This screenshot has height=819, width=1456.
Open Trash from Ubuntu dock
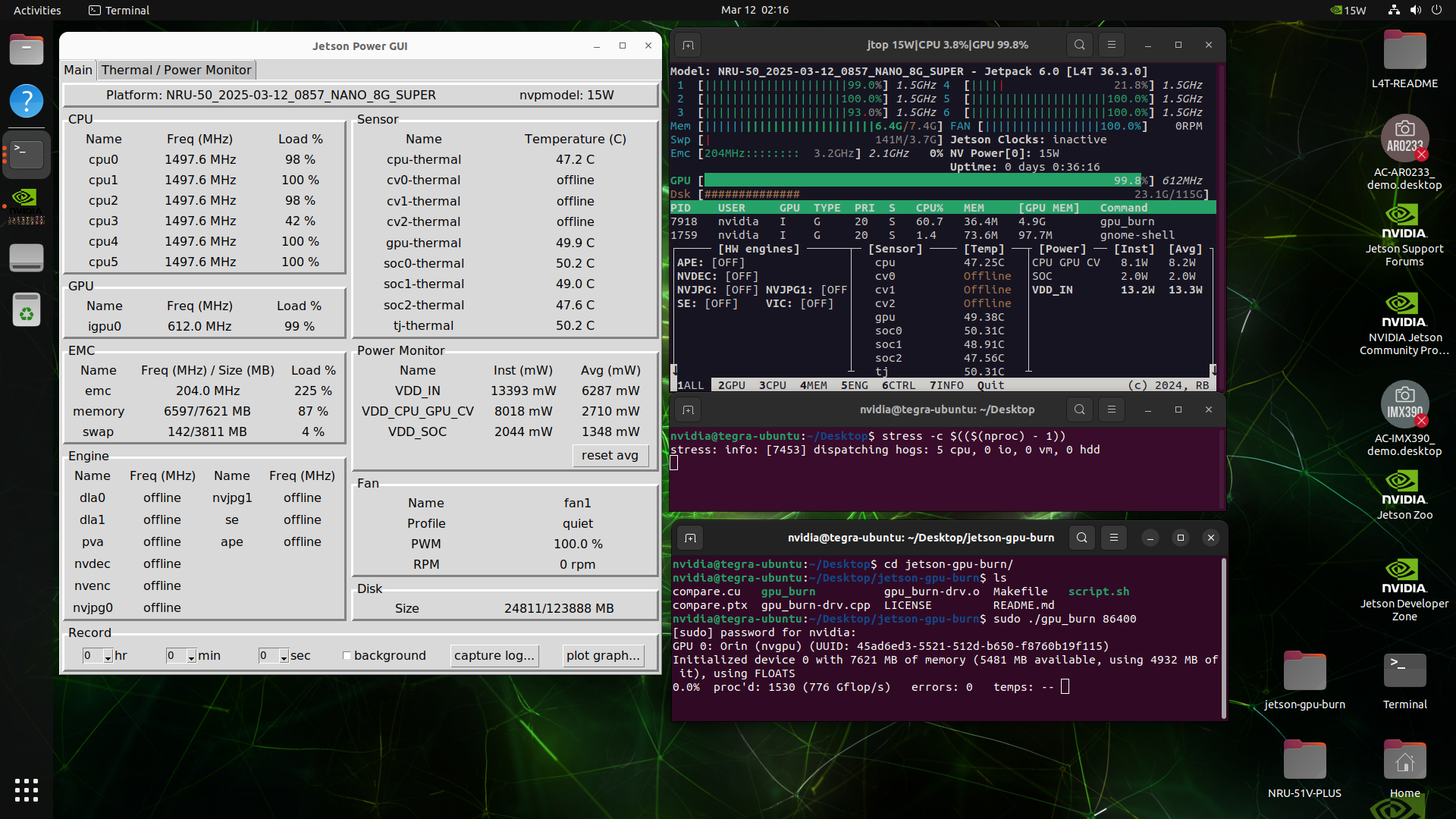point(27,310)
